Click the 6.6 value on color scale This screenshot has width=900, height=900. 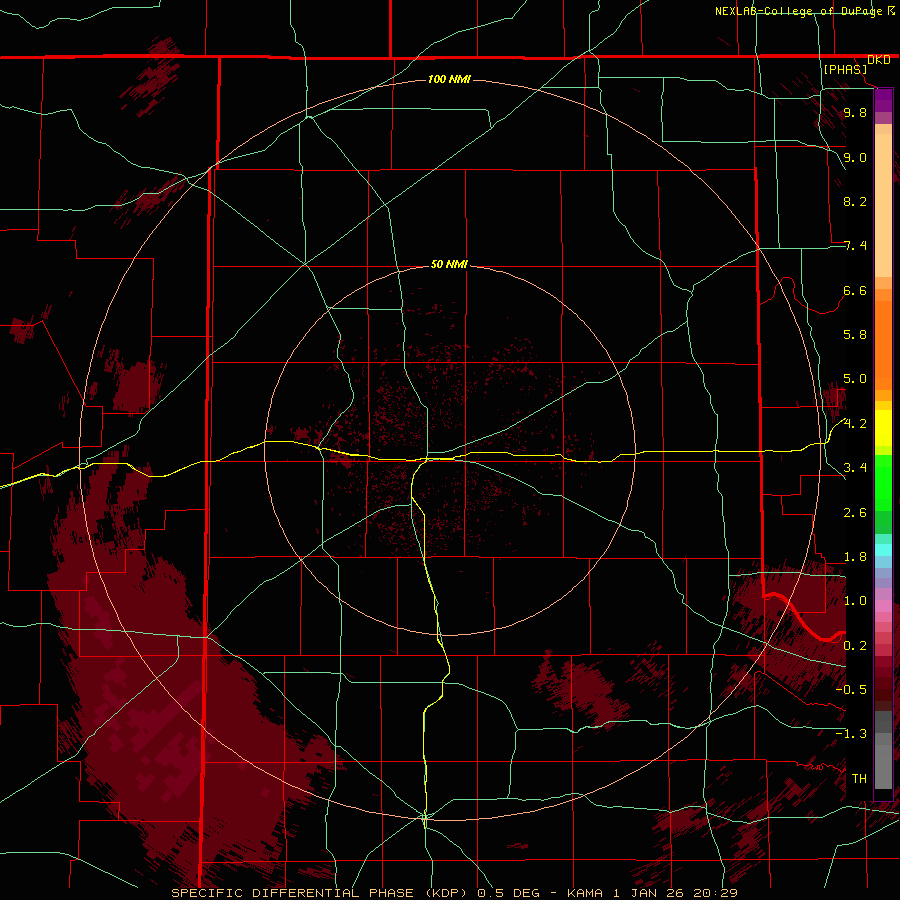[855, 290]
